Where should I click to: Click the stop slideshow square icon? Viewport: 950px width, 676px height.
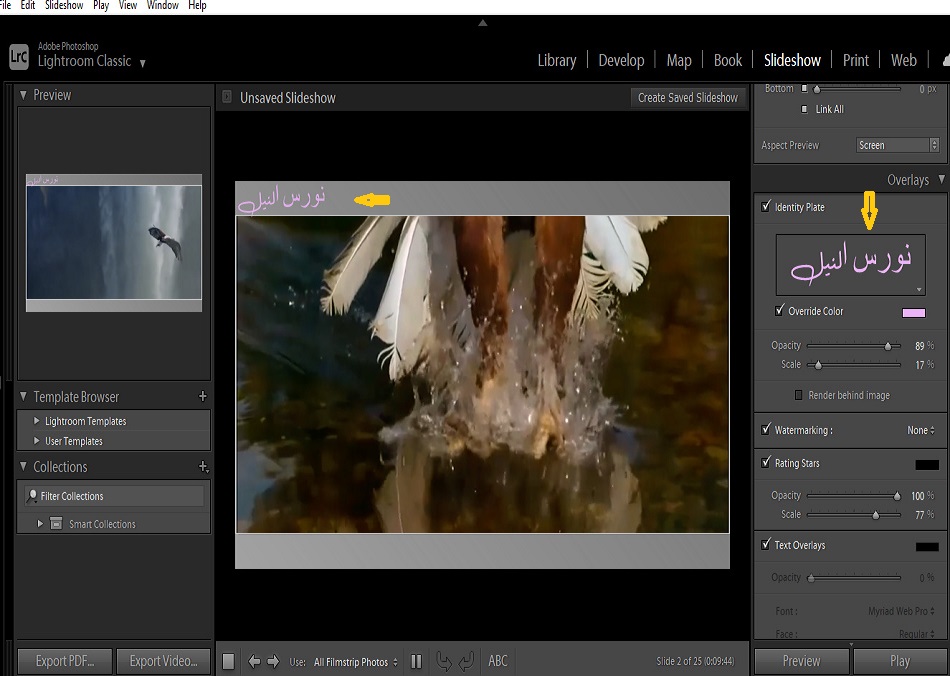pos(228,661)
